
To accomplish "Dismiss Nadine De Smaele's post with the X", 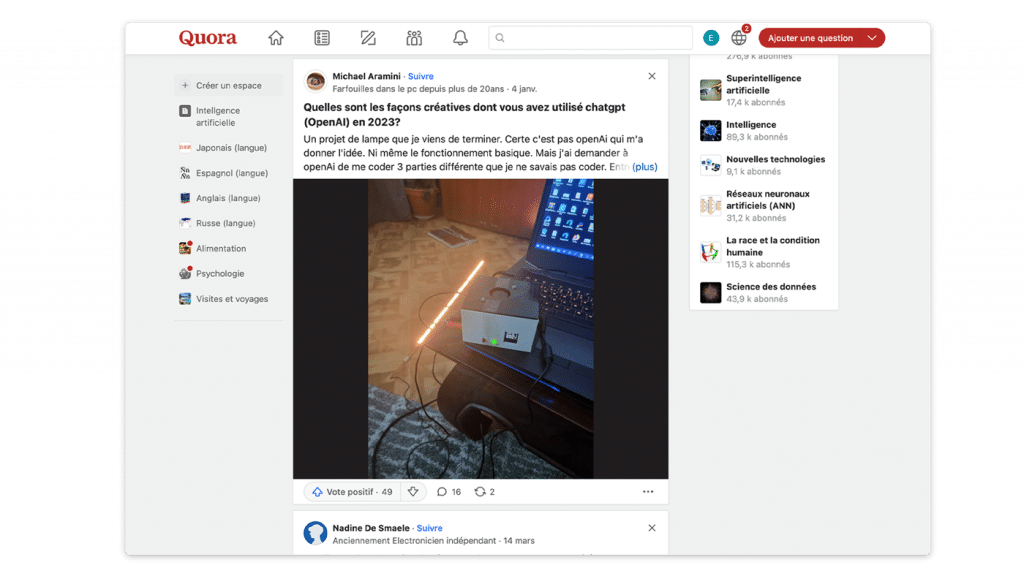I will (652, 528).
